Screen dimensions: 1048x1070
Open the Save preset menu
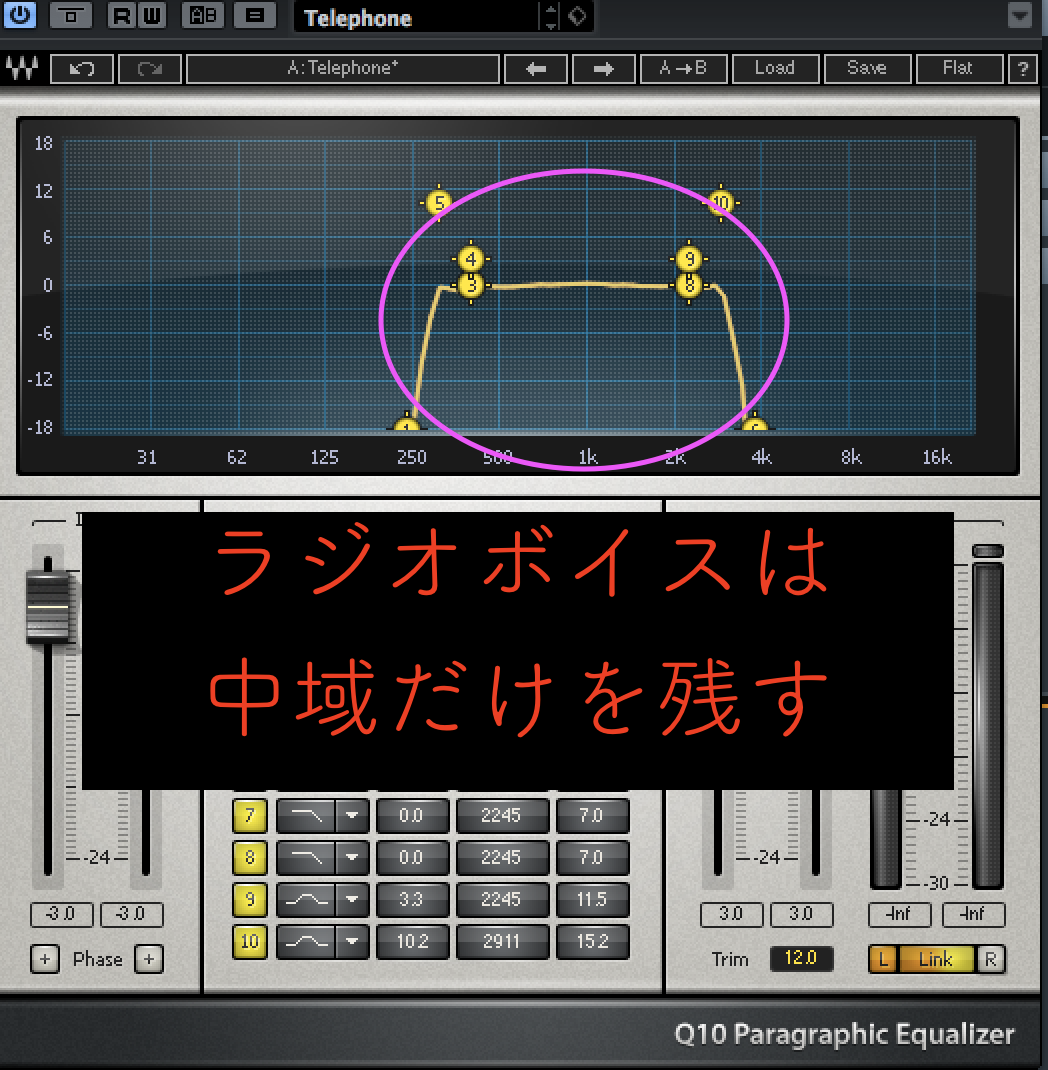coord(867,69)
